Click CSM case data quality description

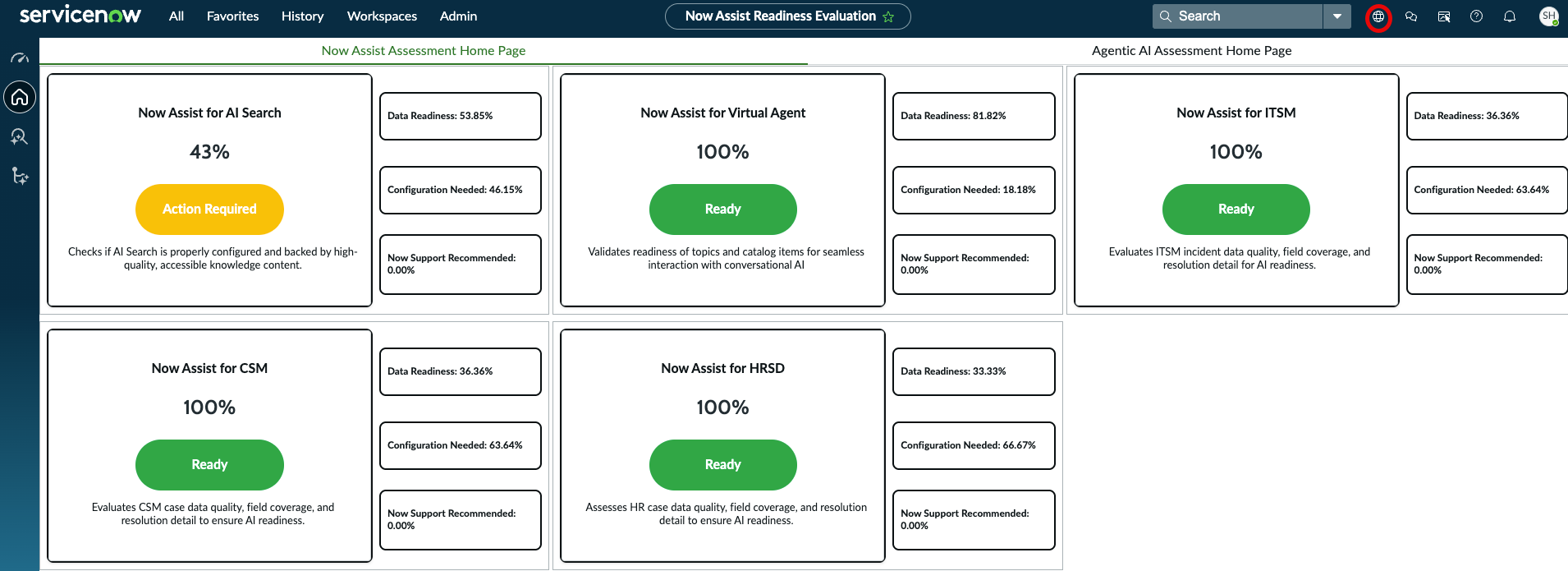(x=213, y=513)
